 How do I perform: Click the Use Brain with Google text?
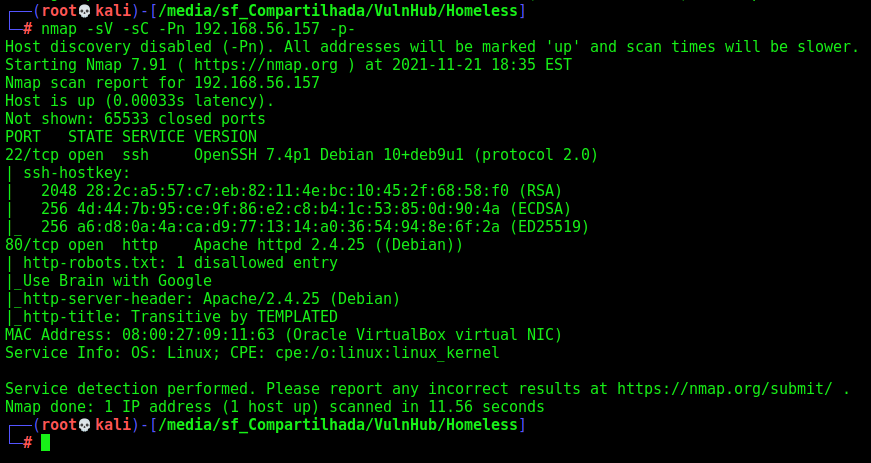click(x=117, y=281)
